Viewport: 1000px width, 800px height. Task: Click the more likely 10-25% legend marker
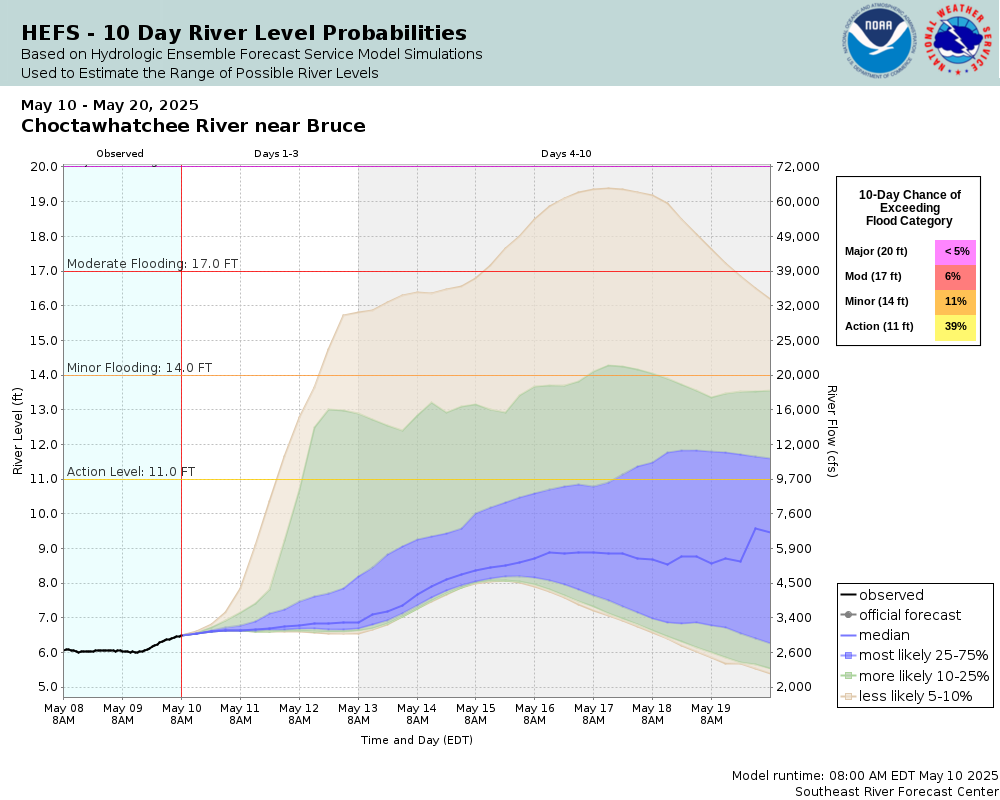[848, 676]
